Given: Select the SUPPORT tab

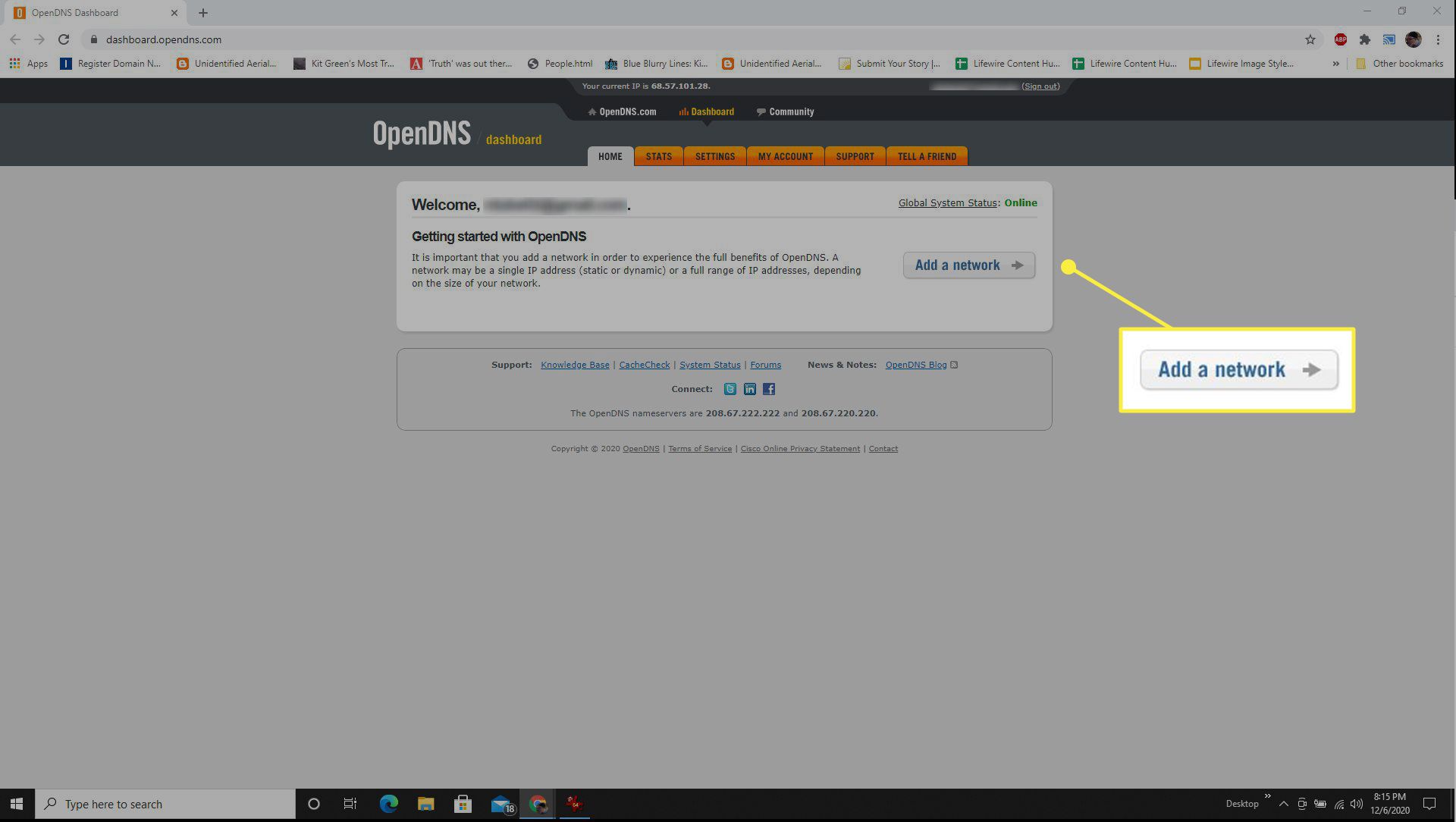Looking at the screenshot, I should click(x=854, y=156).
